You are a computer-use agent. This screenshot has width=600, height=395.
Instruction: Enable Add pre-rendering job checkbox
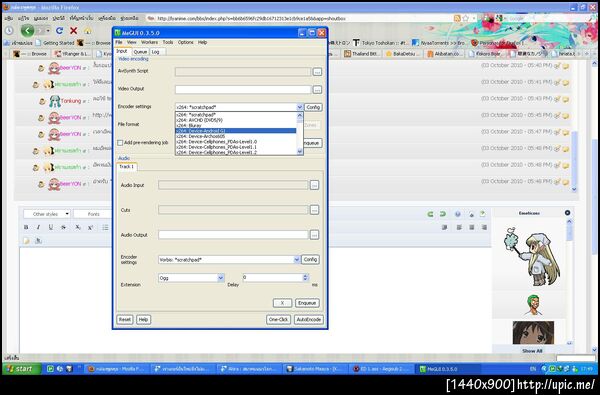coord(120,143)
